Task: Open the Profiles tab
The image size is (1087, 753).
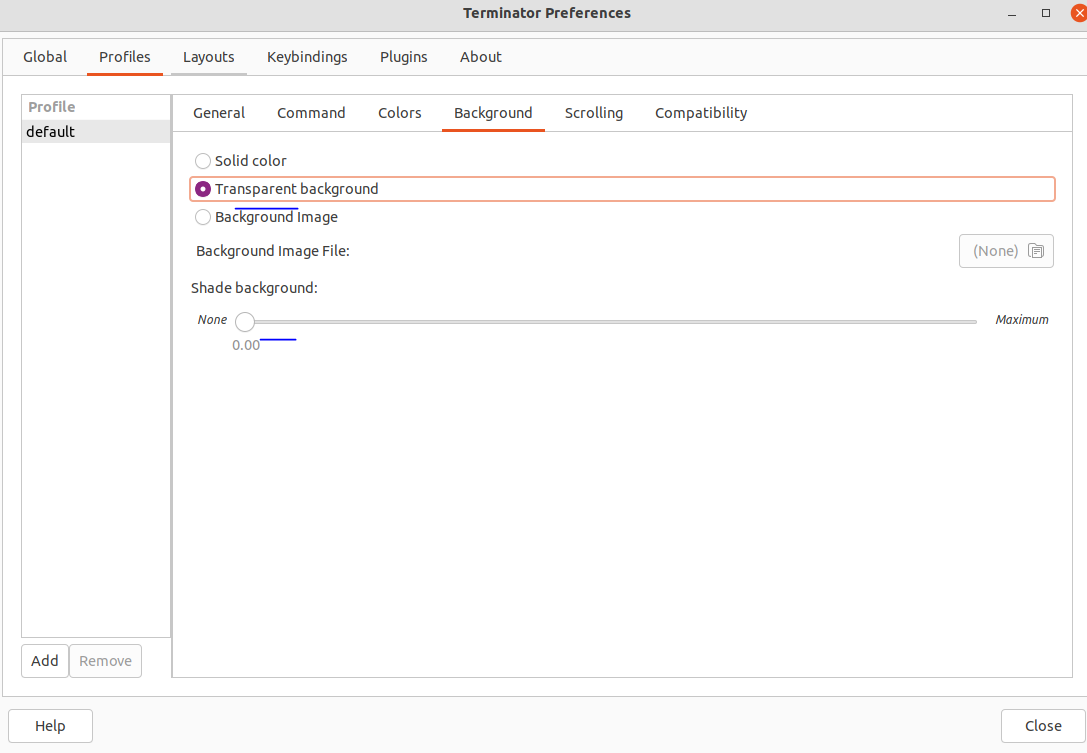Action: coord(125,57)
